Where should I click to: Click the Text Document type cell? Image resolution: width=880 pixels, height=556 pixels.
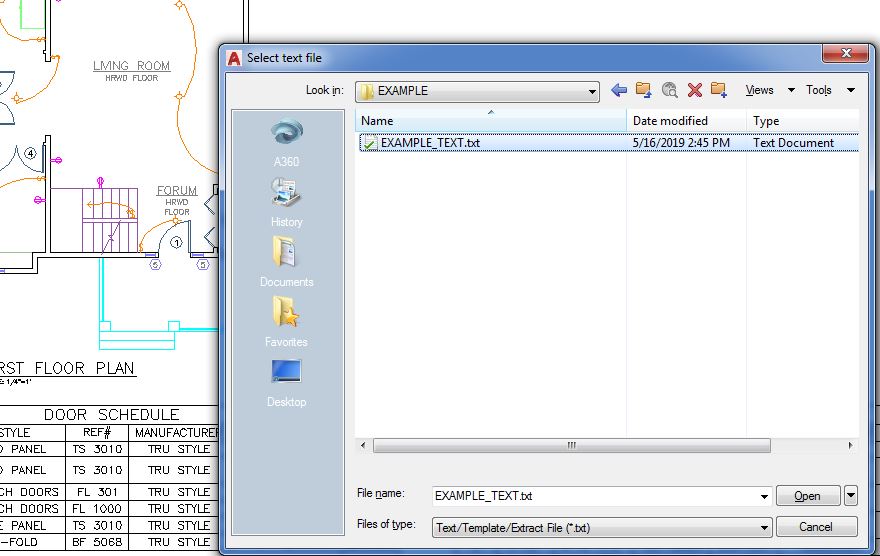pyautogui.click(x=793, y=143)
